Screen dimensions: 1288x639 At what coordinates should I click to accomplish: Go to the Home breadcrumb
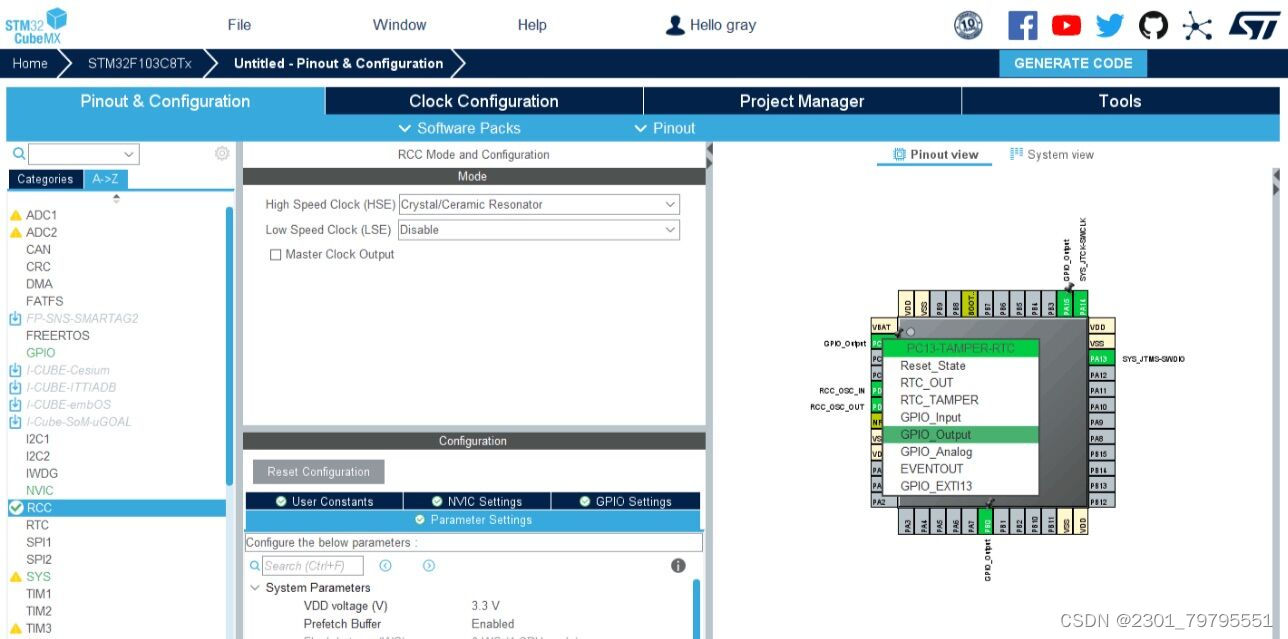30,63
